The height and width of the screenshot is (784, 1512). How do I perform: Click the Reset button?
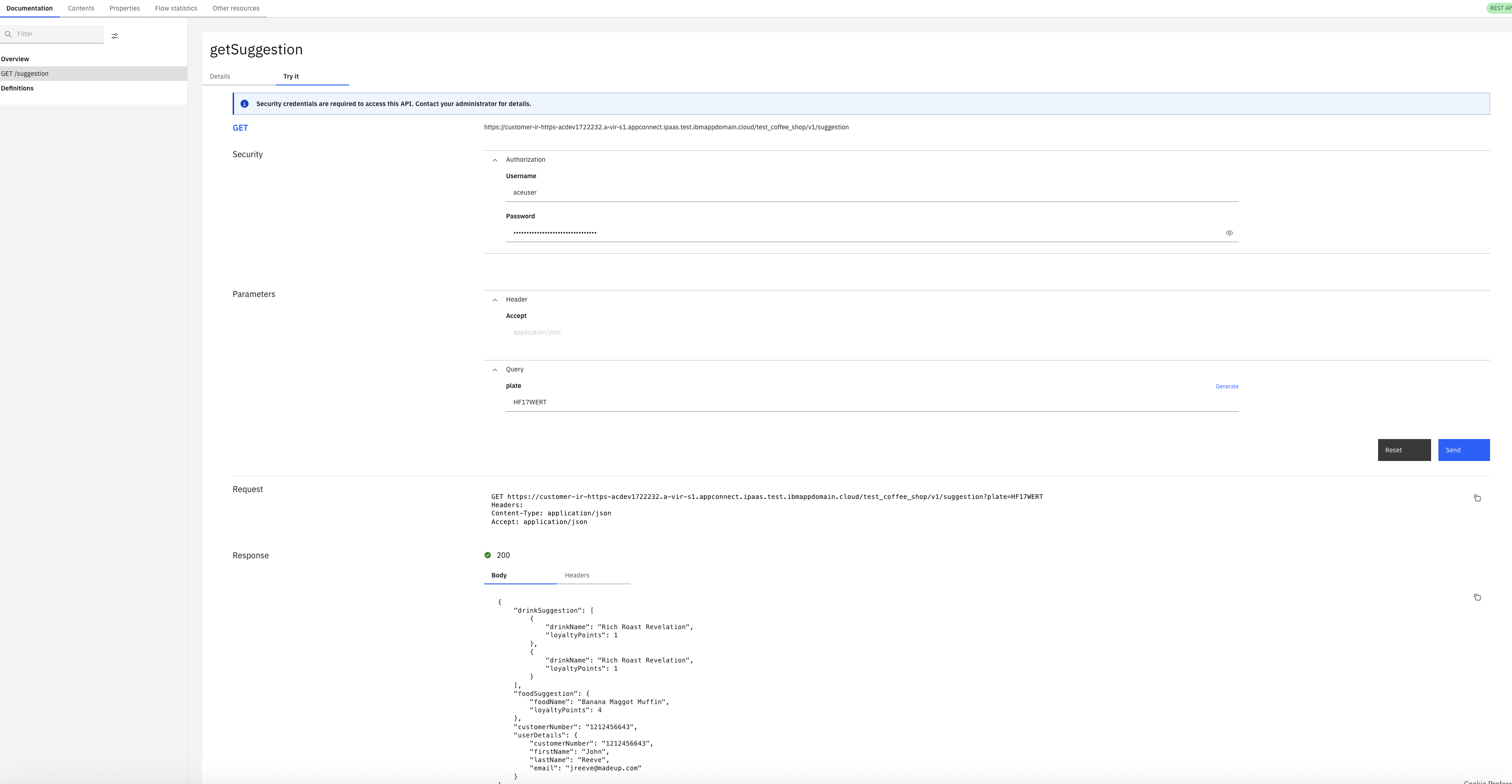coord(1403,450)
